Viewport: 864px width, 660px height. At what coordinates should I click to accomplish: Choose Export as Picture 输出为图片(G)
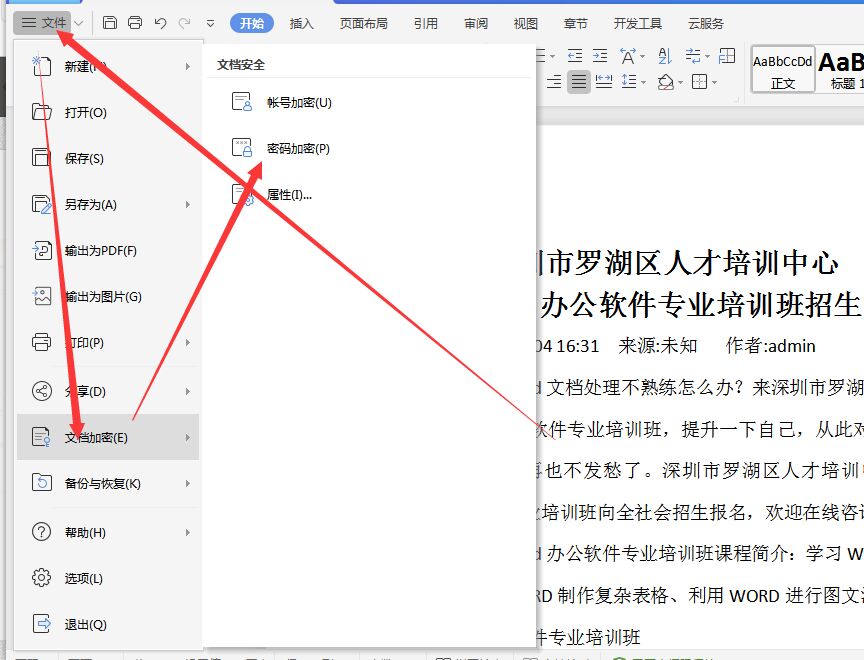[x=102, y=297]
